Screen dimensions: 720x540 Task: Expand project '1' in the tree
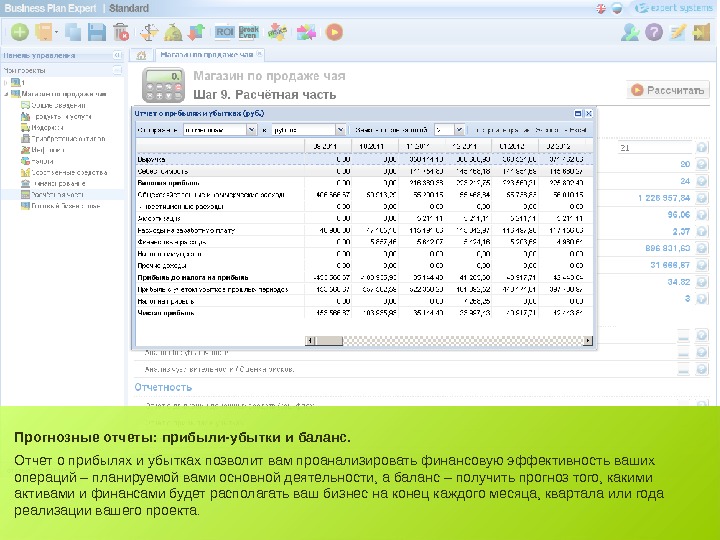pyautogui.click(x=6, y=83)
